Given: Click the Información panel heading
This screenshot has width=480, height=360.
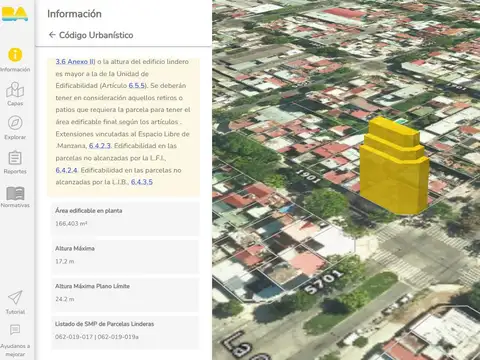Looking at the screenshot, I should pos(74,14).
